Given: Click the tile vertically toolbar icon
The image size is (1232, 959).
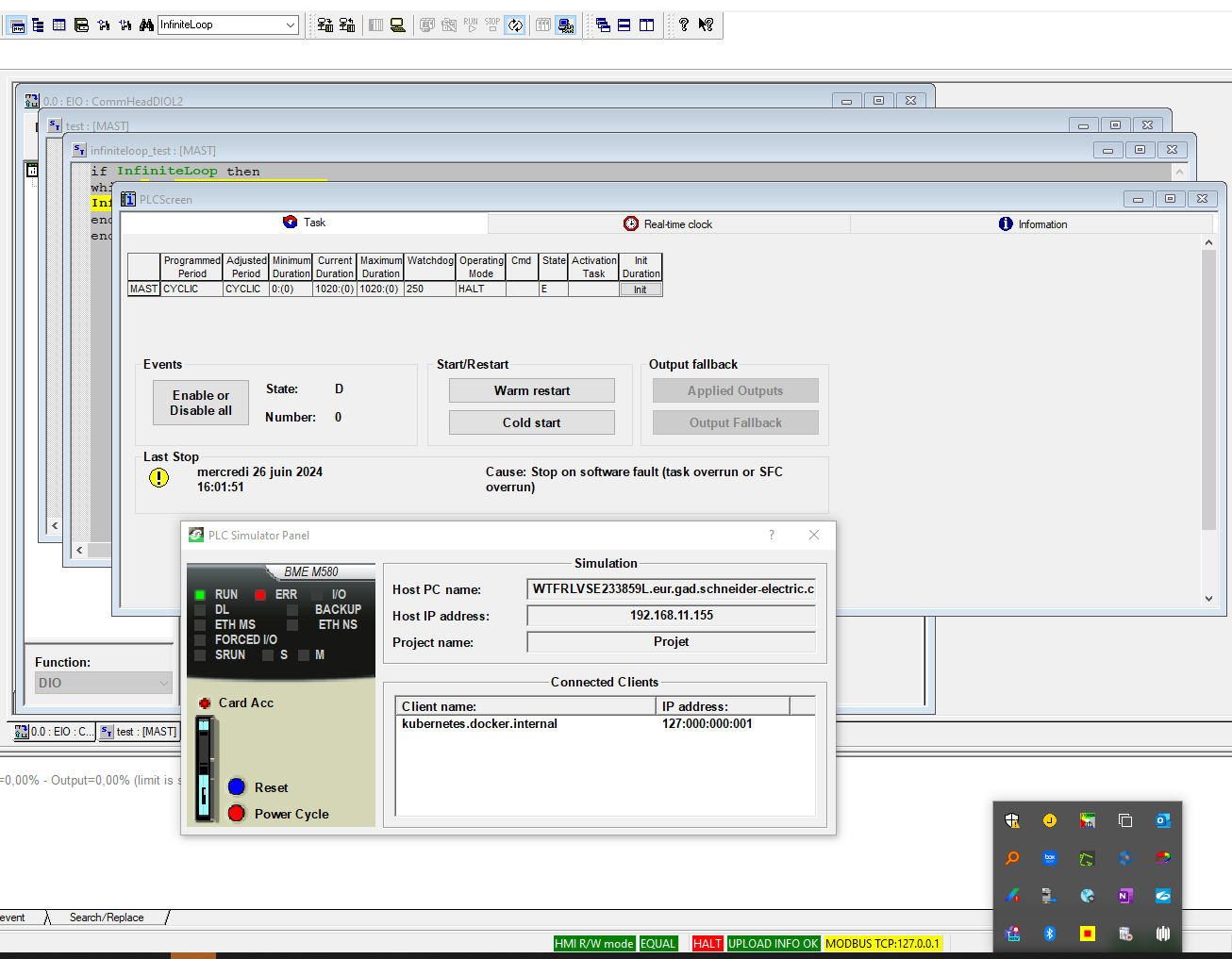Looking at the screenshot, I should (x=646, y=25).
